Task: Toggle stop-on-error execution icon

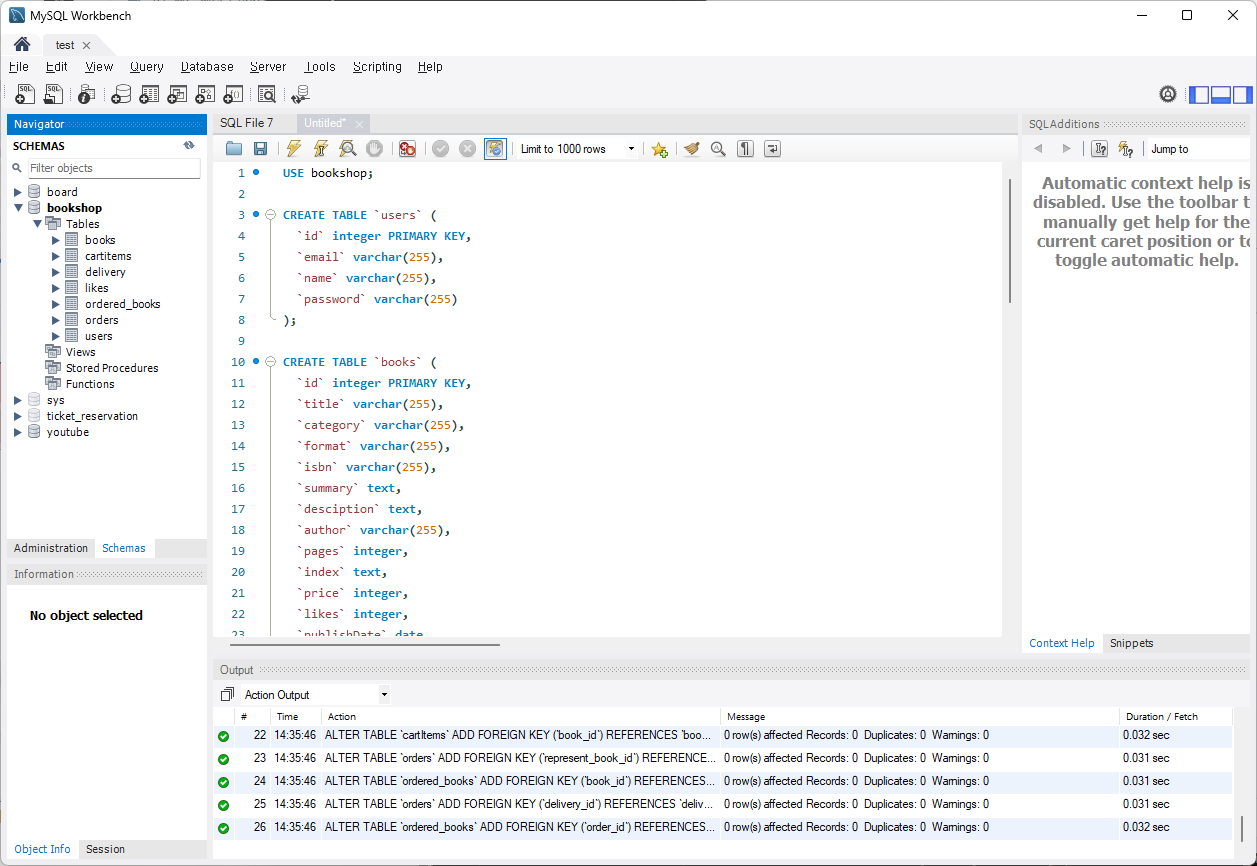Action: (407, 149)
